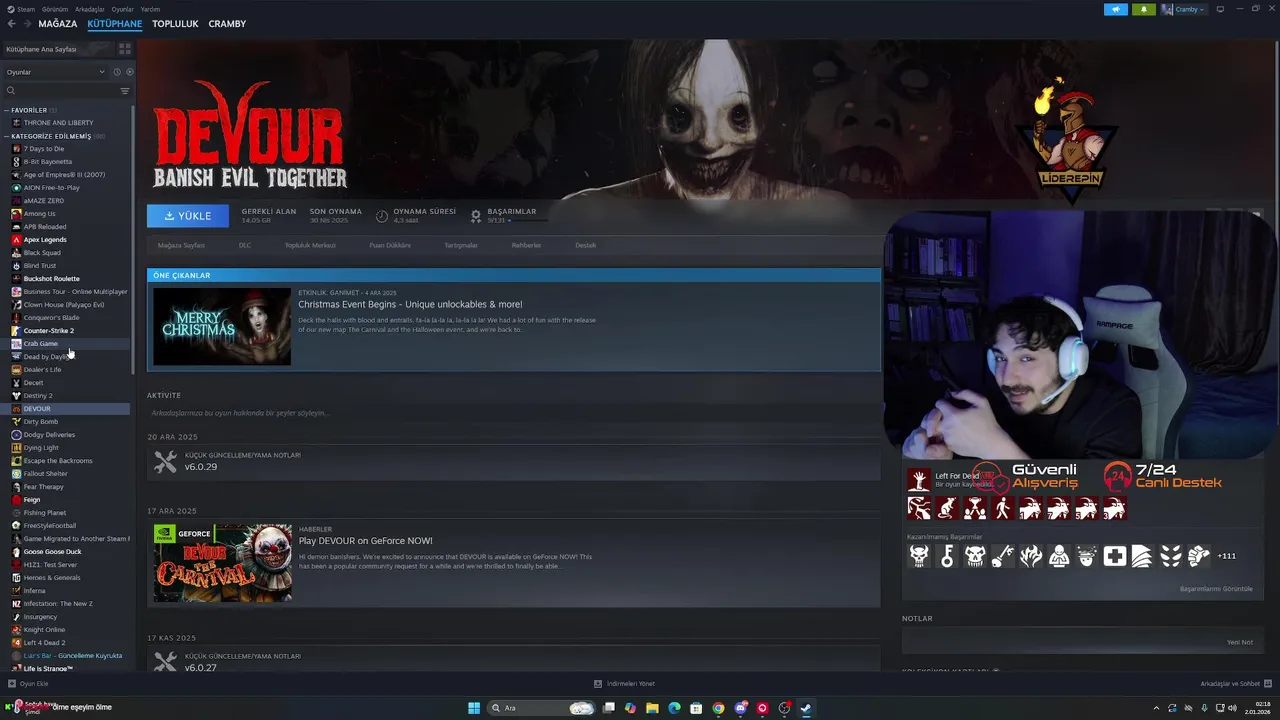1280x720 pixels.
Task: Open the DLC tab
Action: (x=245, y=245)
